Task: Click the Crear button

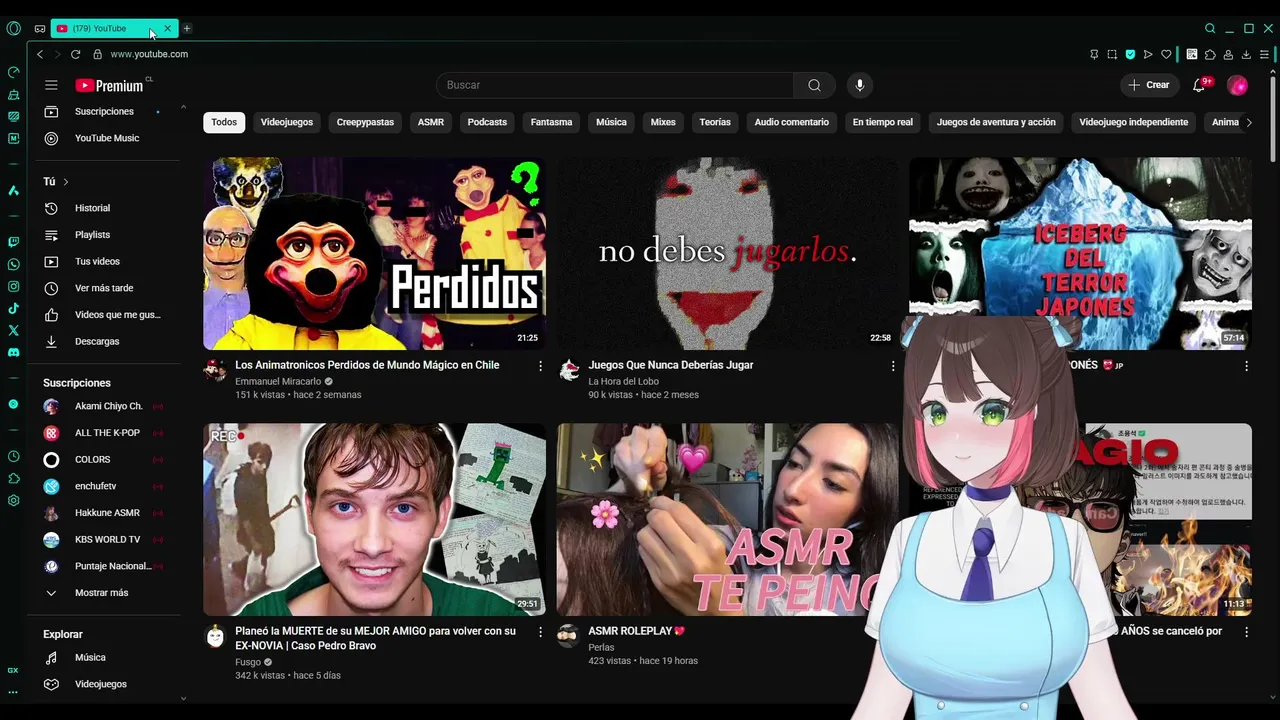Action: (x=1149, y=85)
